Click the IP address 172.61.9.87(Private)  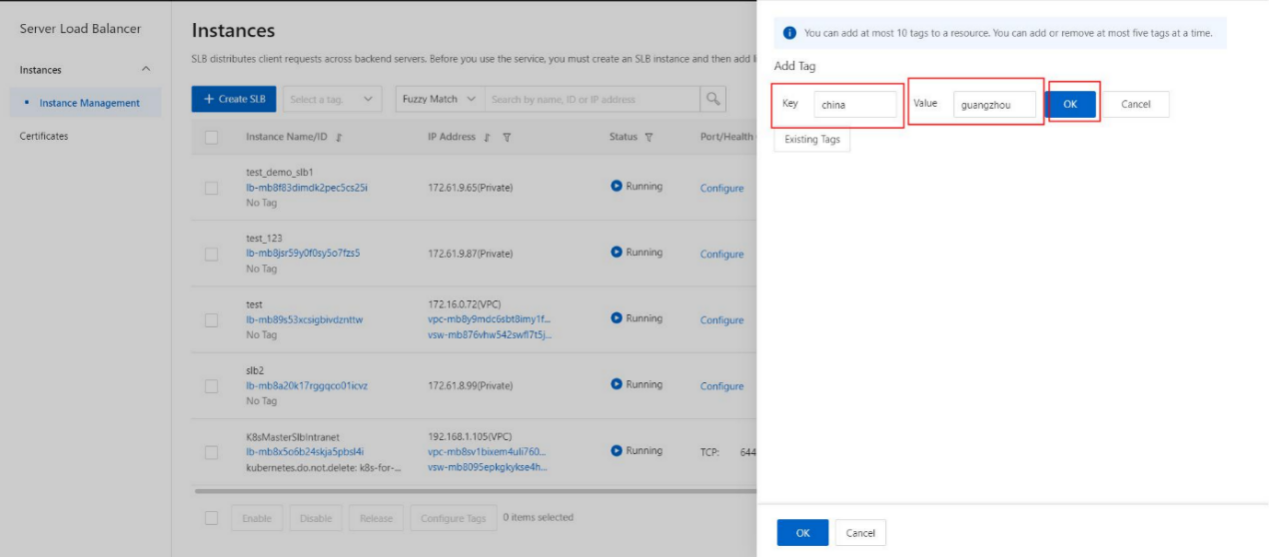point(470,254)
